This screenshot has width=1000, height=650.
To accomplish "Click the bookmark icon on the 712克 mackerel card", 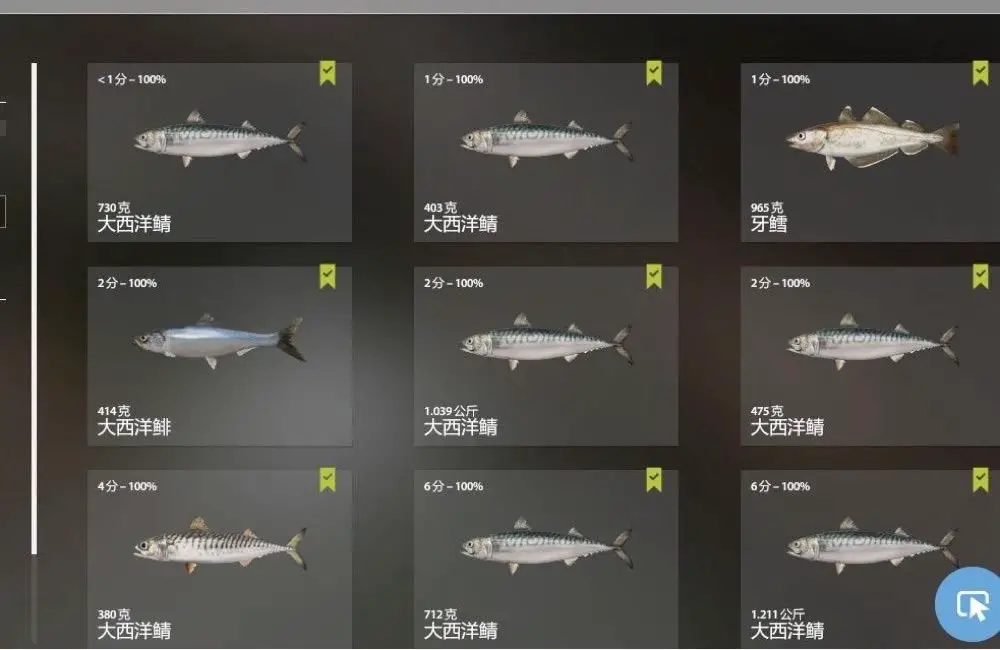I will (x=654, y=480).
